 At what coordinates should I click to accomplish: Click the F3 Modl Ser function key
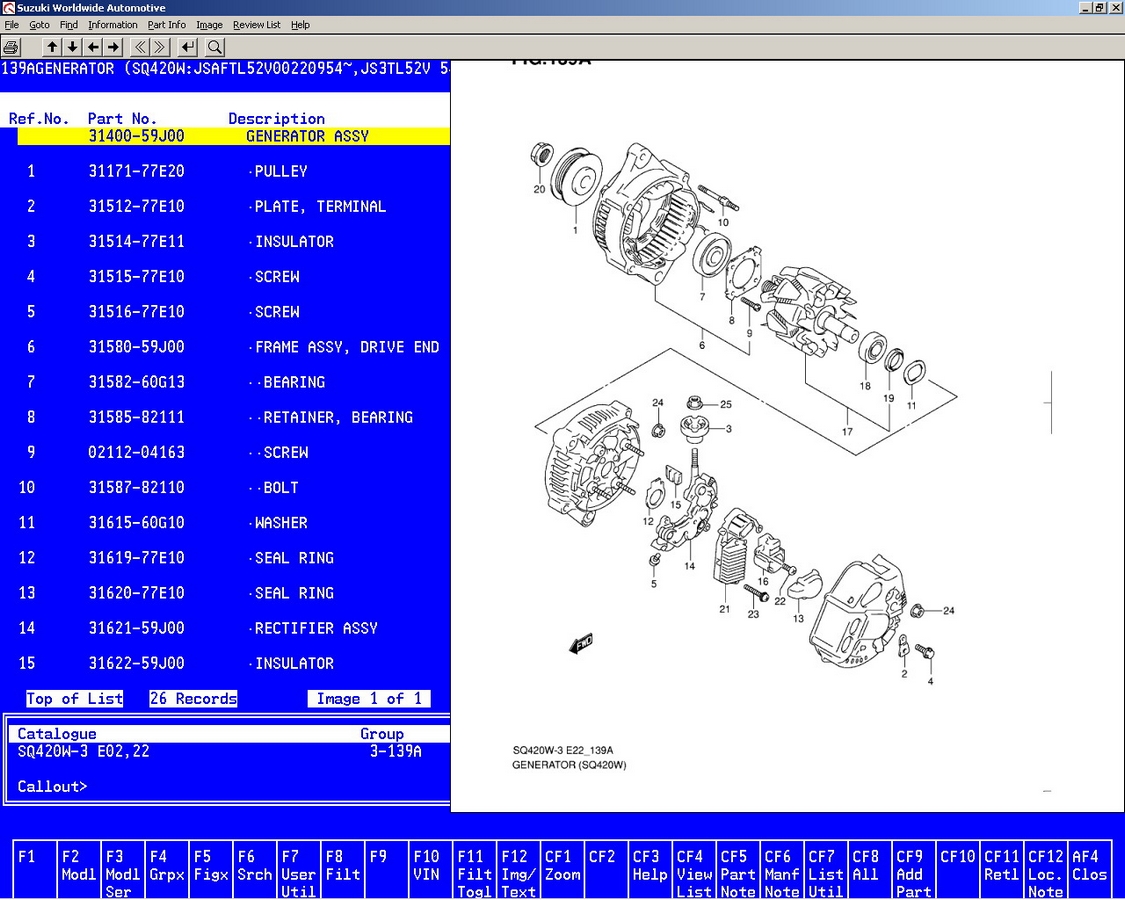click(122, 870)
